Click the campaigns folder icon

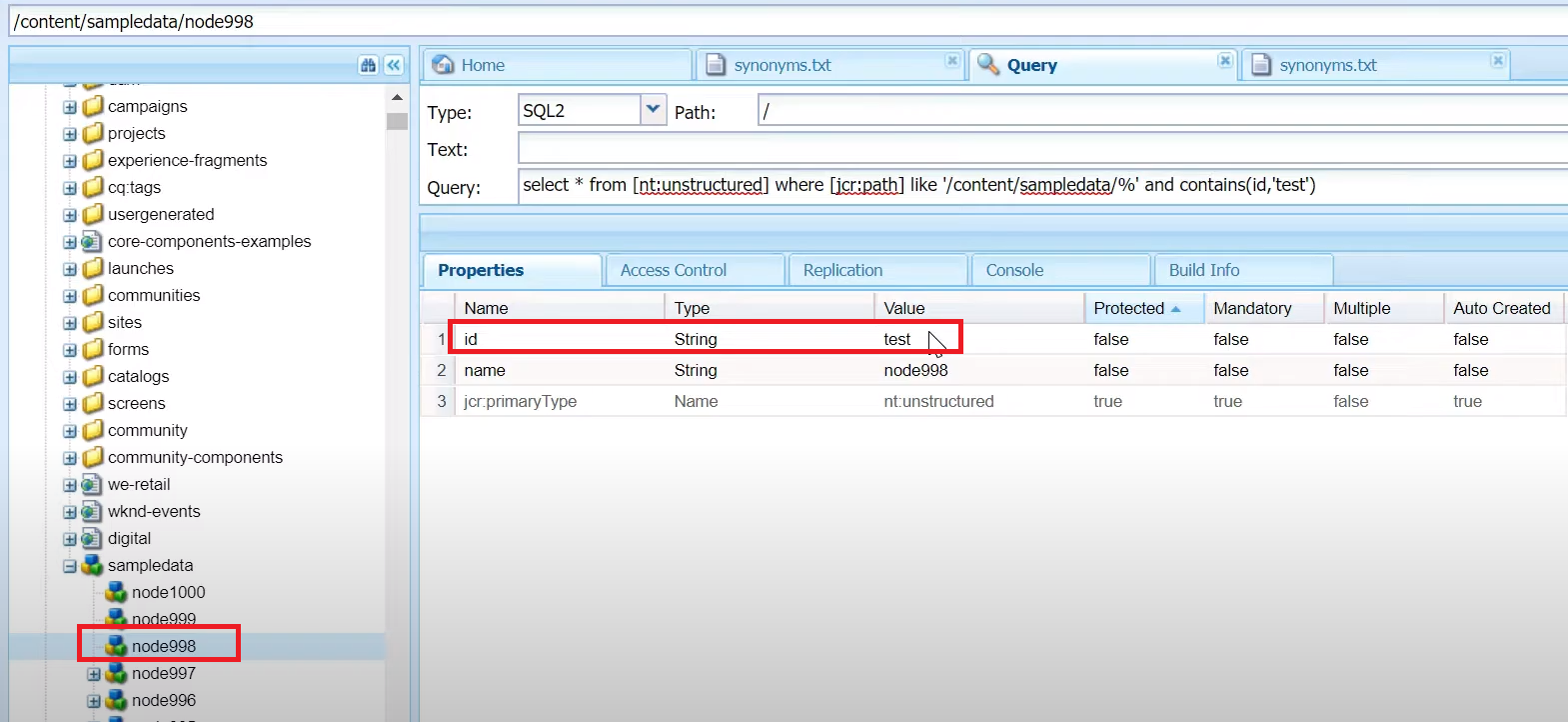[x=93, y=106]
